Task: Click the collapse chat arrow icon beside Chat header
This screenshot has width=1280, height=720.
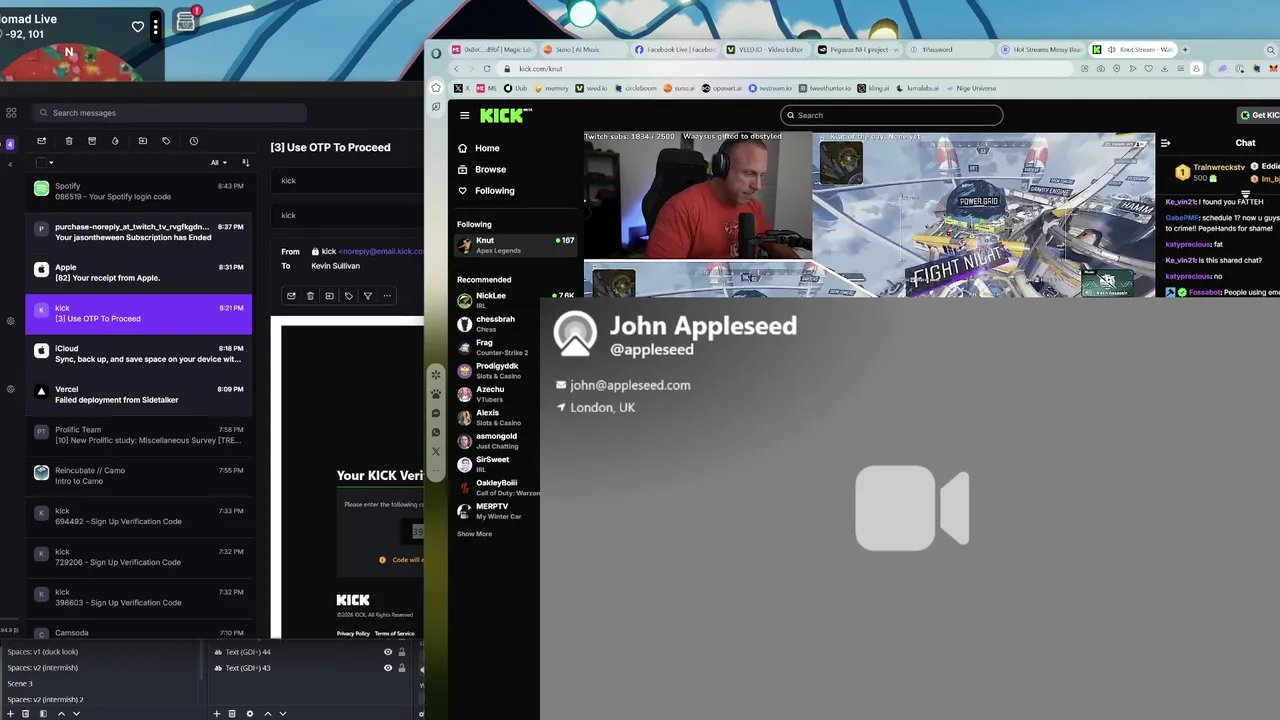Action: tap(1164, 143)
